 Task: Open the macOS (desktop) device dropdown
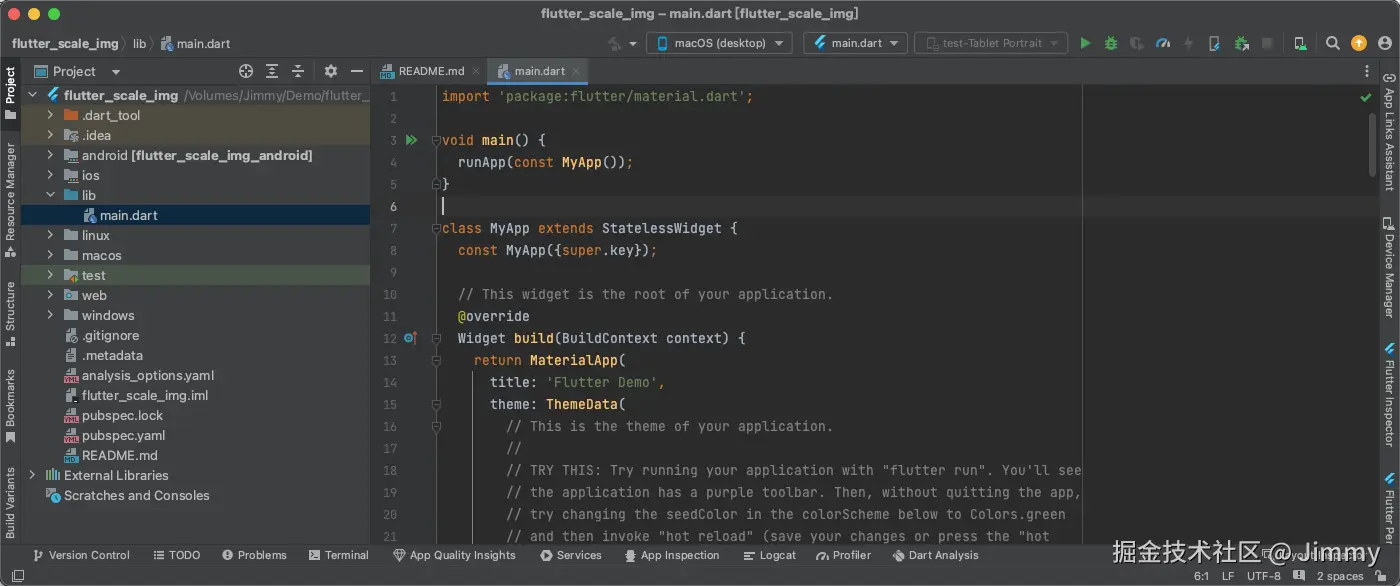[x=719, y=43]
